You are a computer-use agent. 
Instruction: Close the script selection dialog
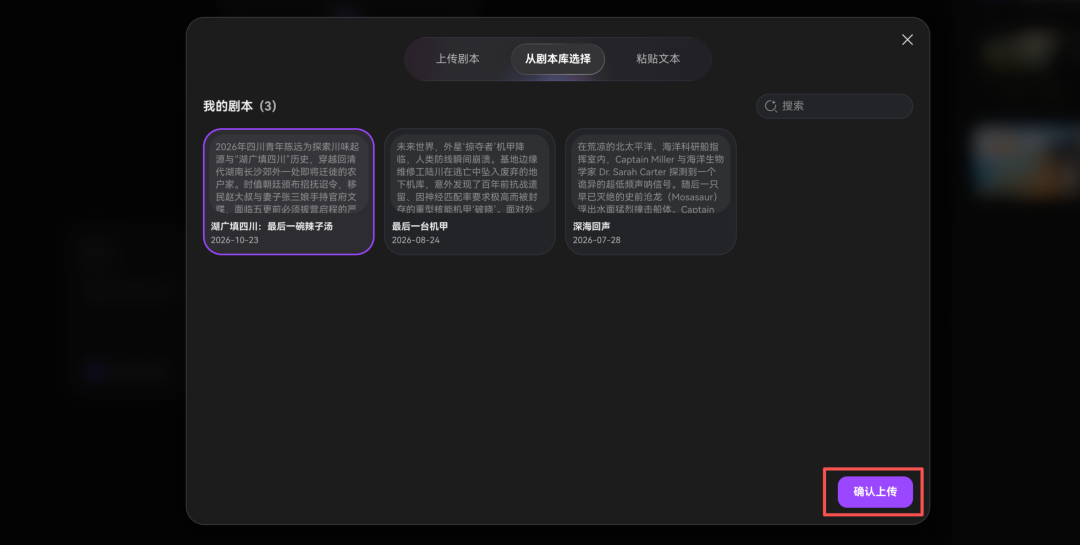(907, 40)
